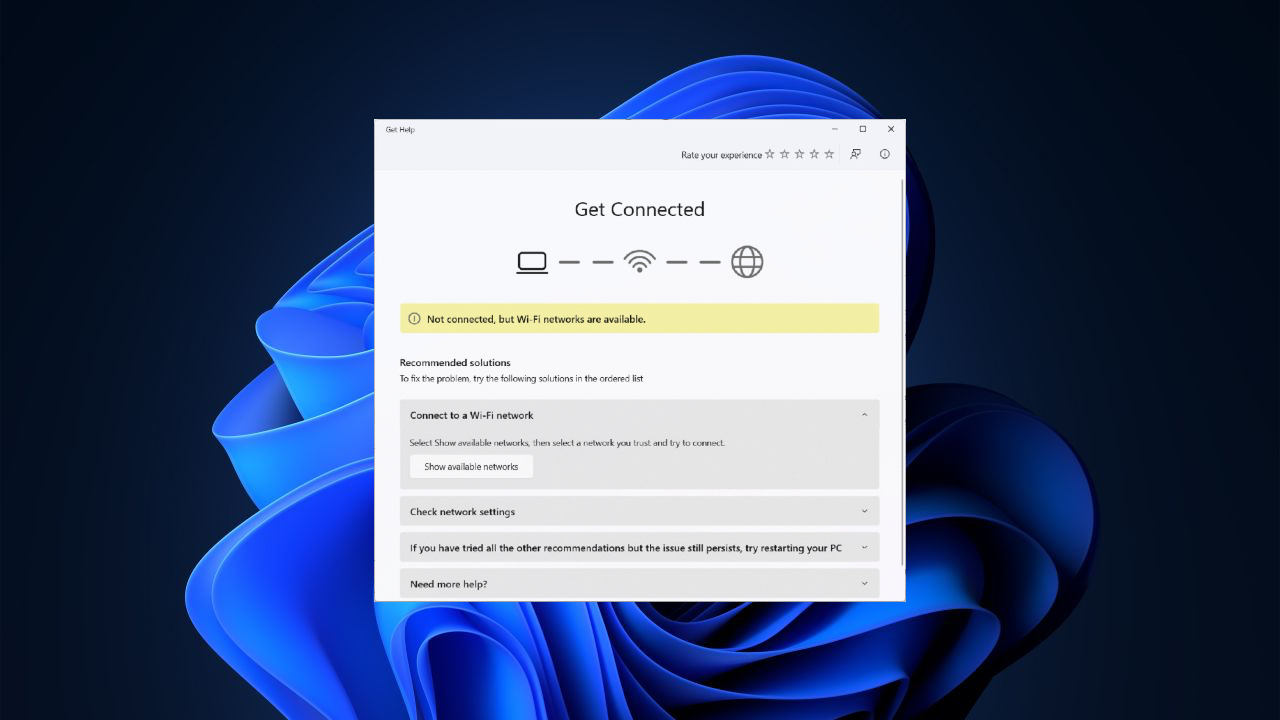The width and height of the screenshot is (1280, 720).
Task: Click the info icon at top right
Action: (884, 154)
